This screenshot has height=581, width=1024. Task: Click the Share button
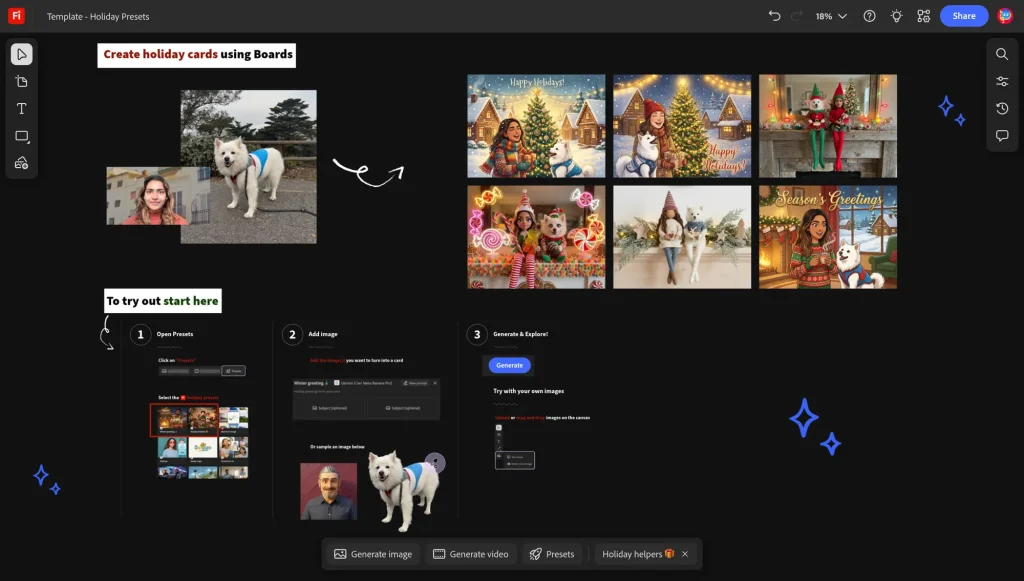pos(963,16)
